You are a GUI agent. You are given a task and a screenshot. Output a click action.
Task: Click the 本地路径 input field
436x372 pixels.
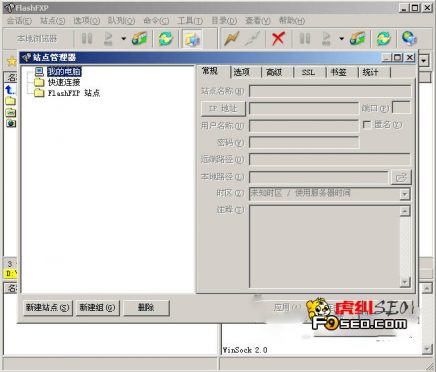pos(319,177)
